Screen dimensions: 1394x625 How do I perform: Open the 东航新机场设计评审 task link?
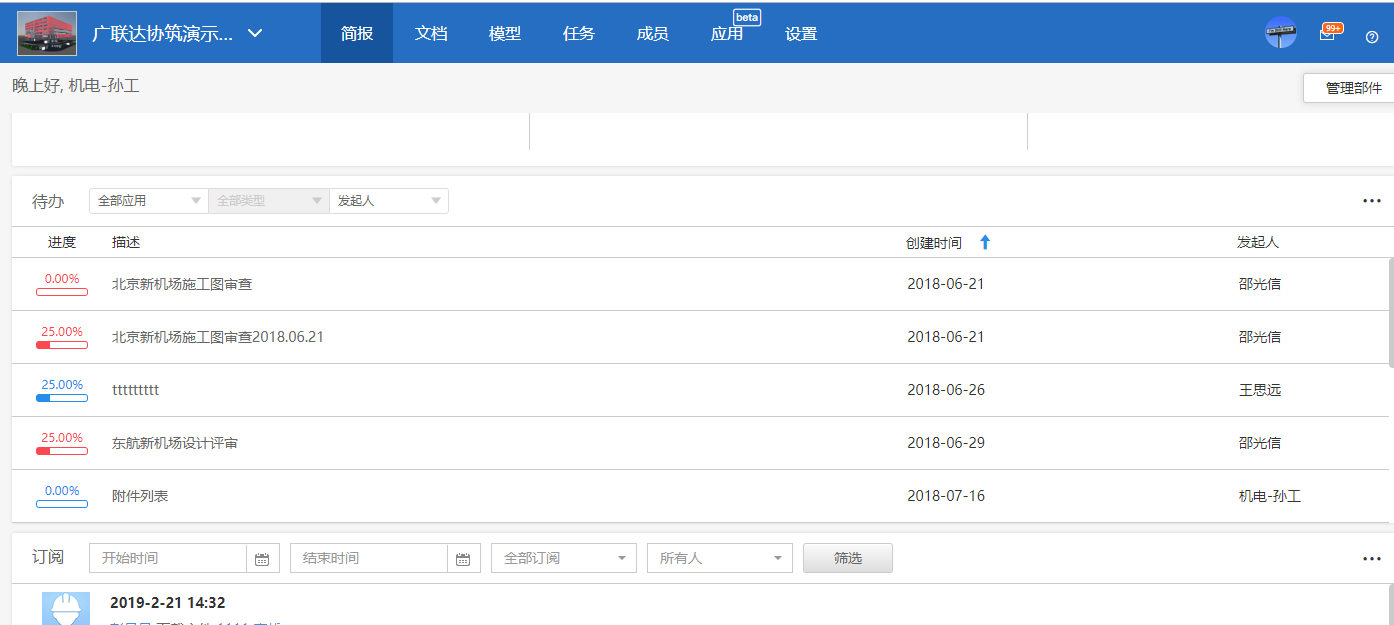pyautogui.click(x=176, y=442)
